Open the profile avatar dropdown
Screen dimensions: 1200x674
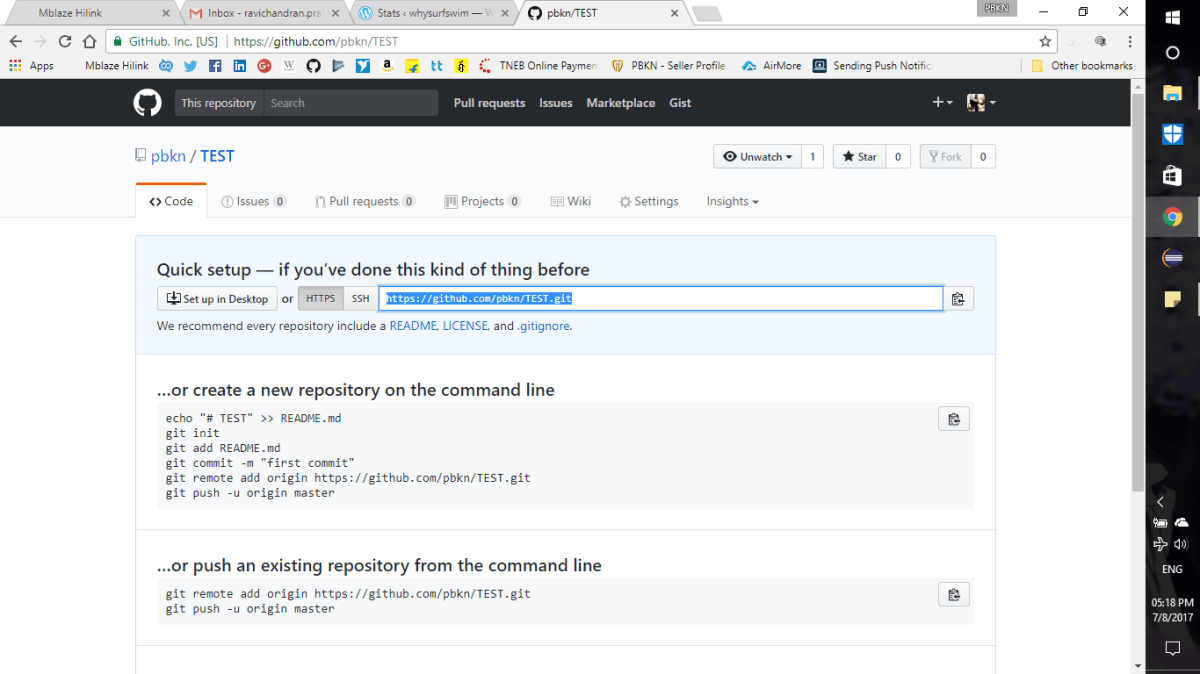coord(975,102)
